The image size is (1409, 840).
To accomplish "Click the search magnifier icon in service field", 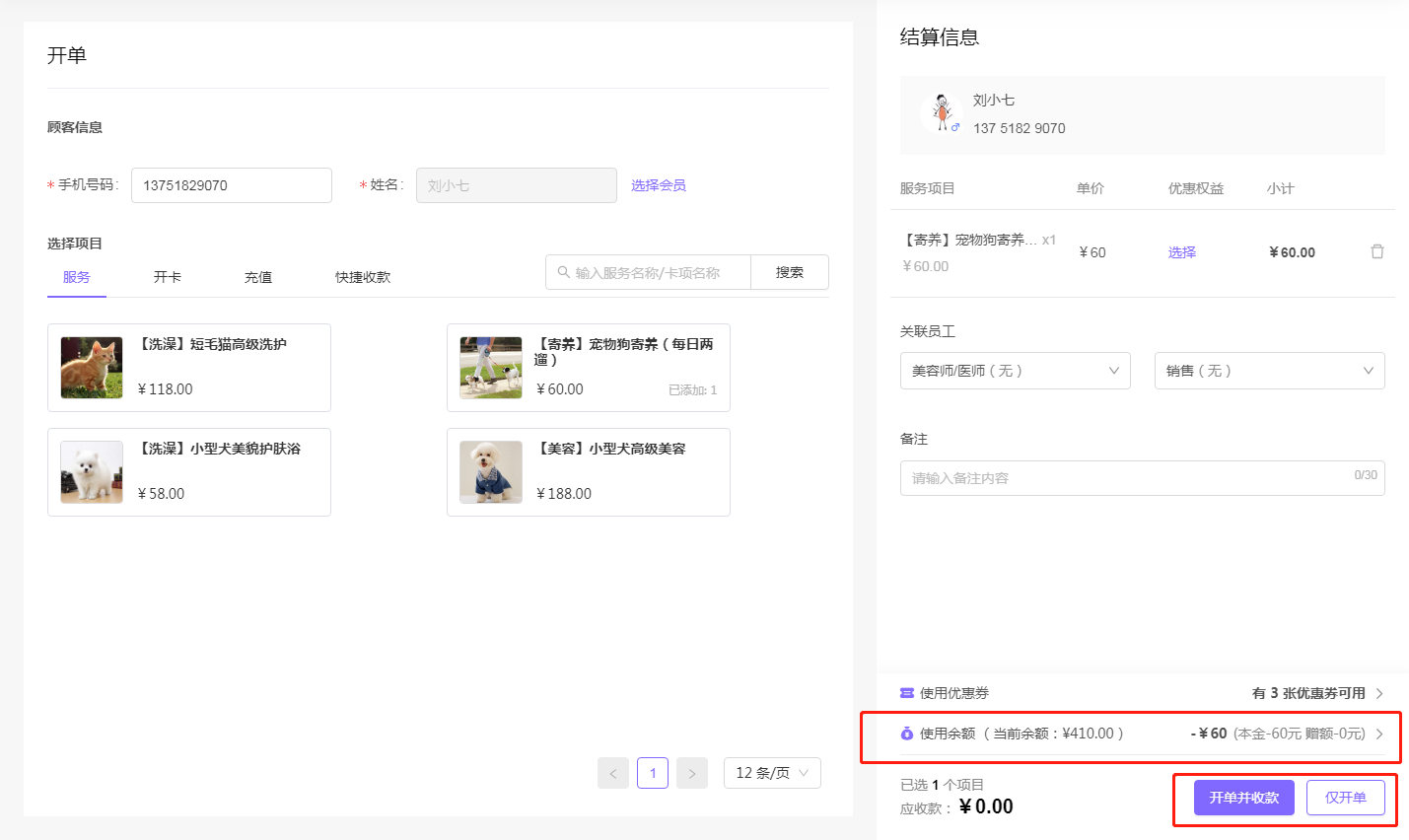I will [x=563, y=272].
